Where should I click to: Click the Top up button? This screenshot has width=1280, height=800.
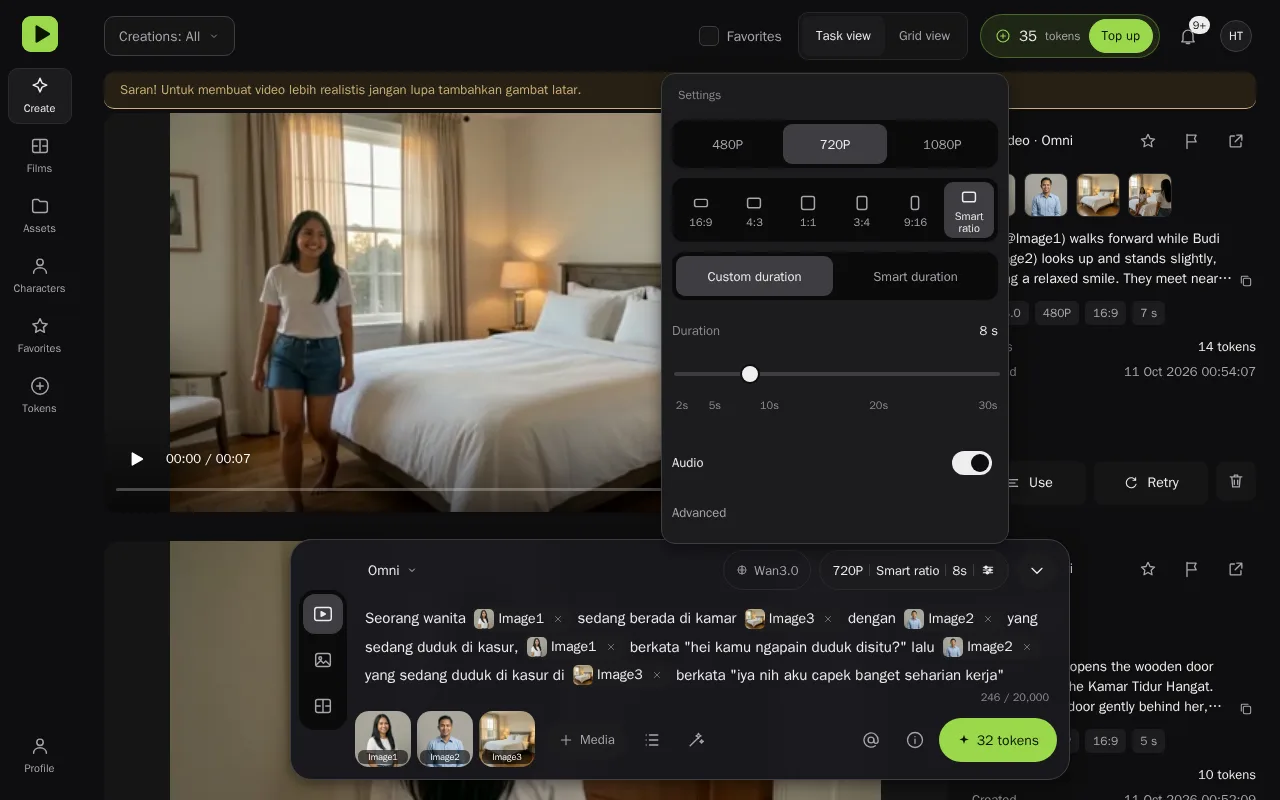(x=1120, y=36)
